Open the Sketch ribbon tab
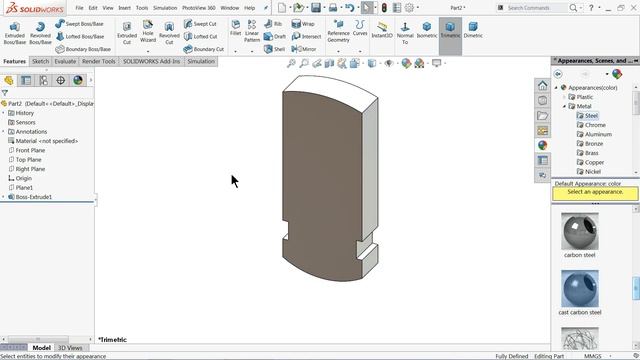640x360 pixels. point(40,61)
